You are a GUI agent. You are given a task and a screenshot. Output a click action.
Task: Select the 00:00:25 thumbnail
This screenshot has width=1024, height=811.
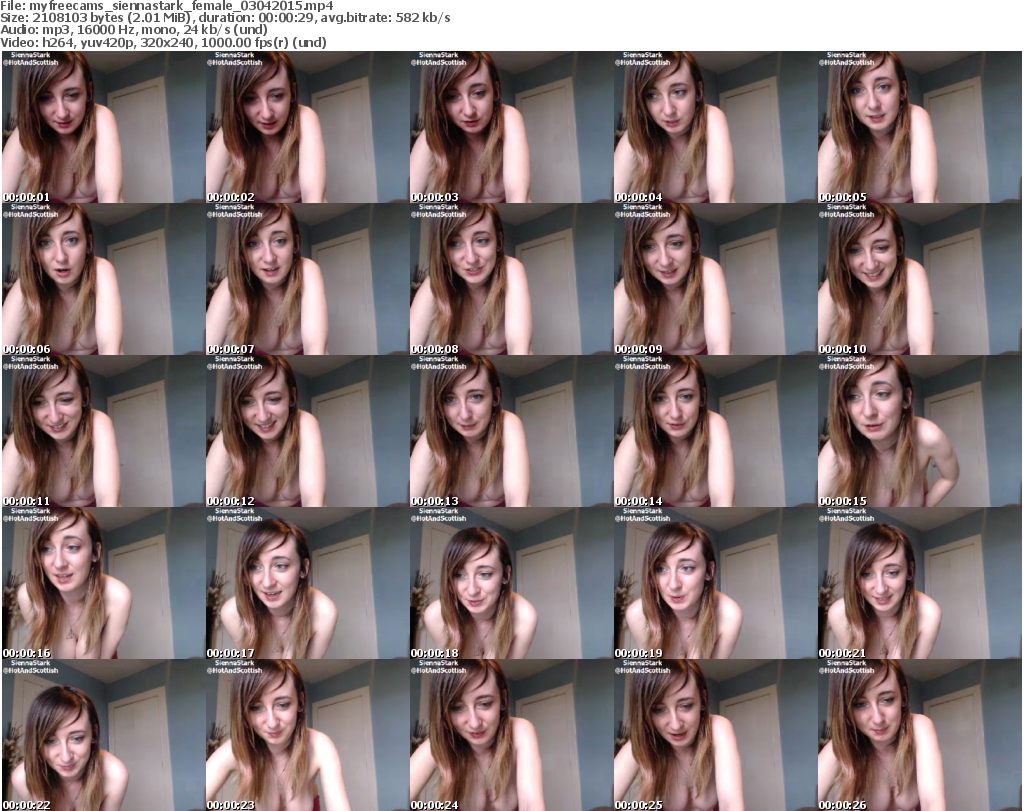pyautogui.click(x=715, y=735)
